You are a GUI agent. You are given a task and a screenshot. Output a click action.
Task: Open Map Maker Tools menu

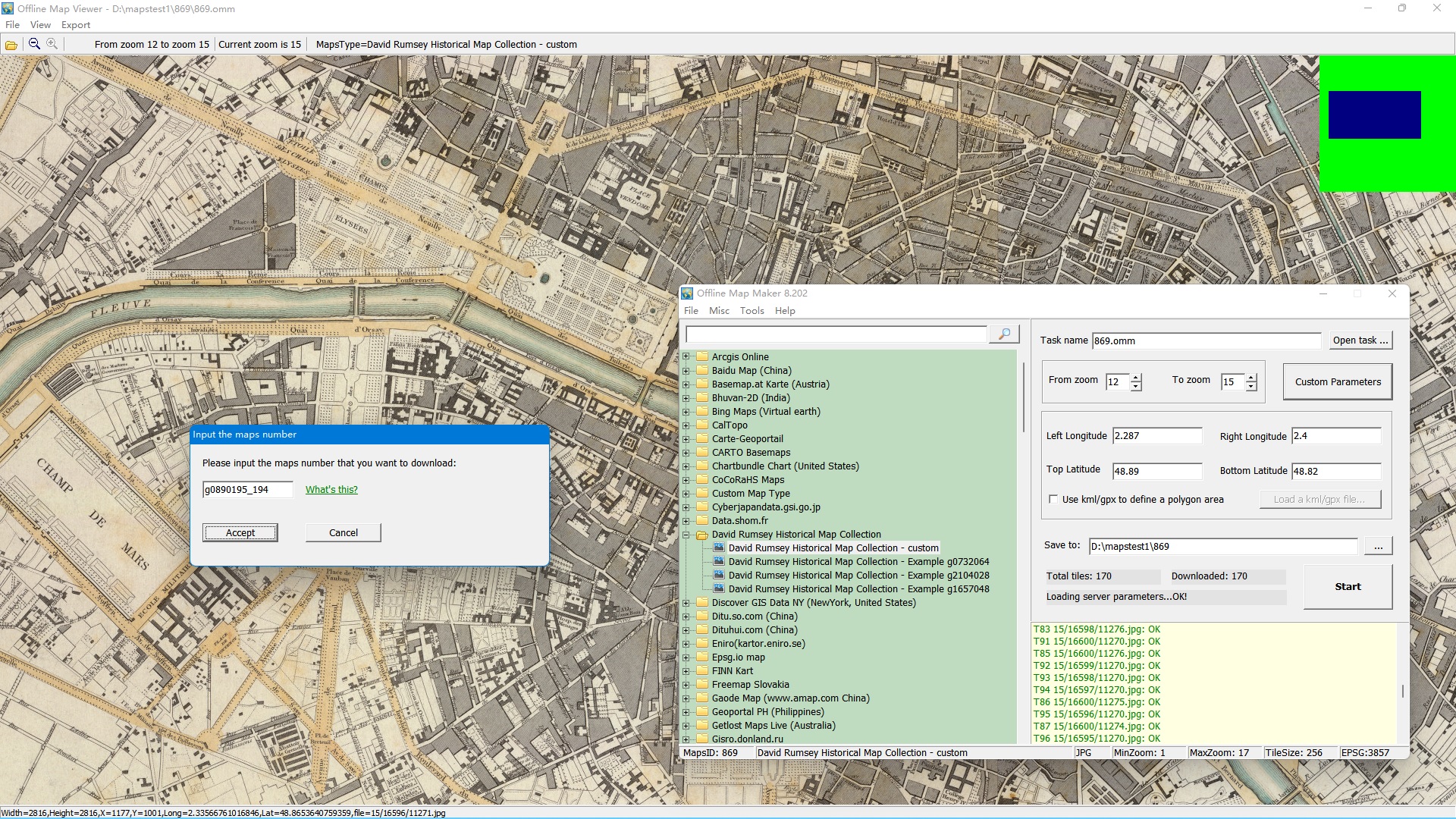pyautogui.click(x=752, y=311)
